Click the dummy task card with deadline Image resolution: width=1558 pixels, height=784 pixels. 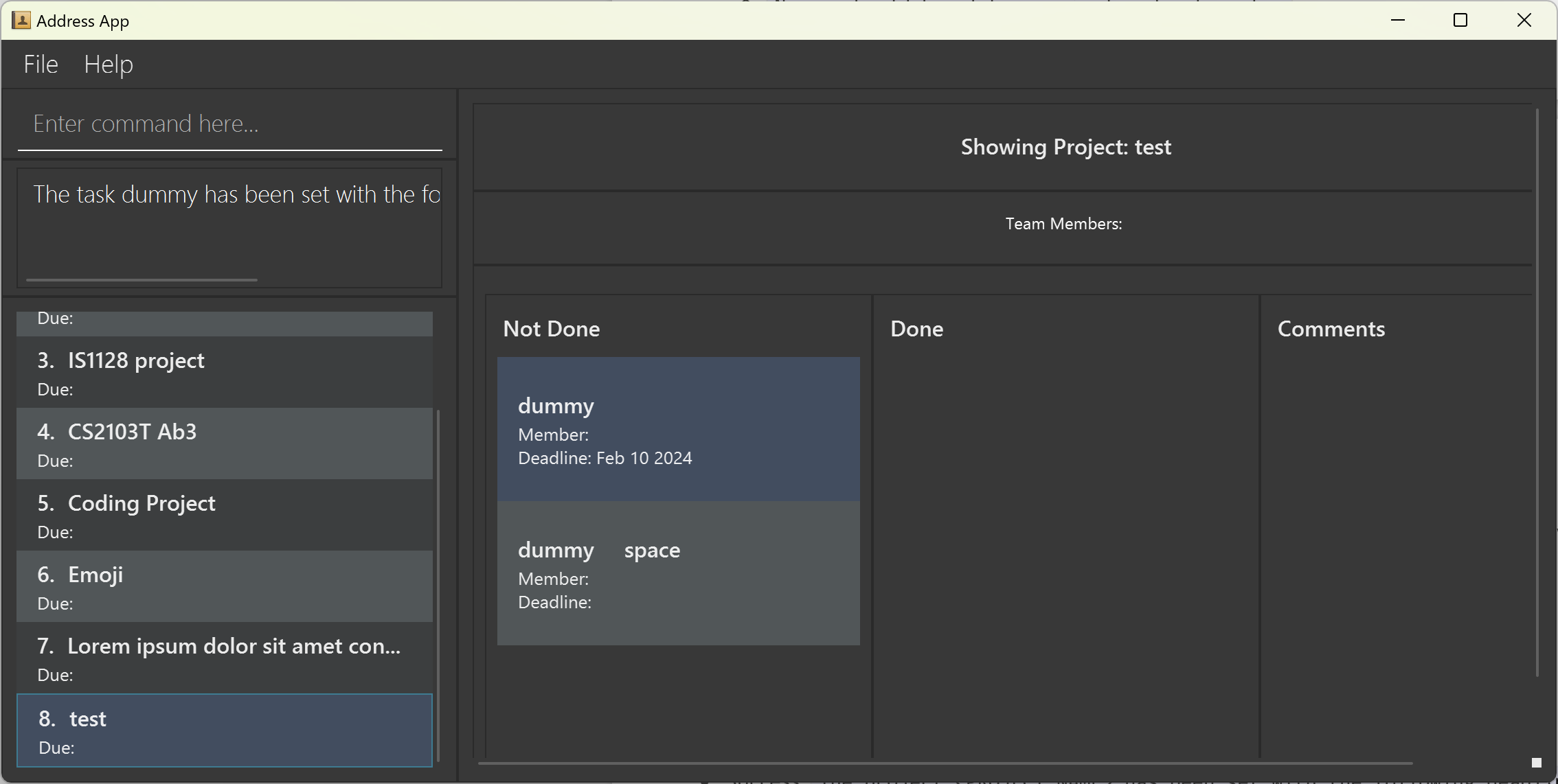pyautogui.click(x=678, y=429)
